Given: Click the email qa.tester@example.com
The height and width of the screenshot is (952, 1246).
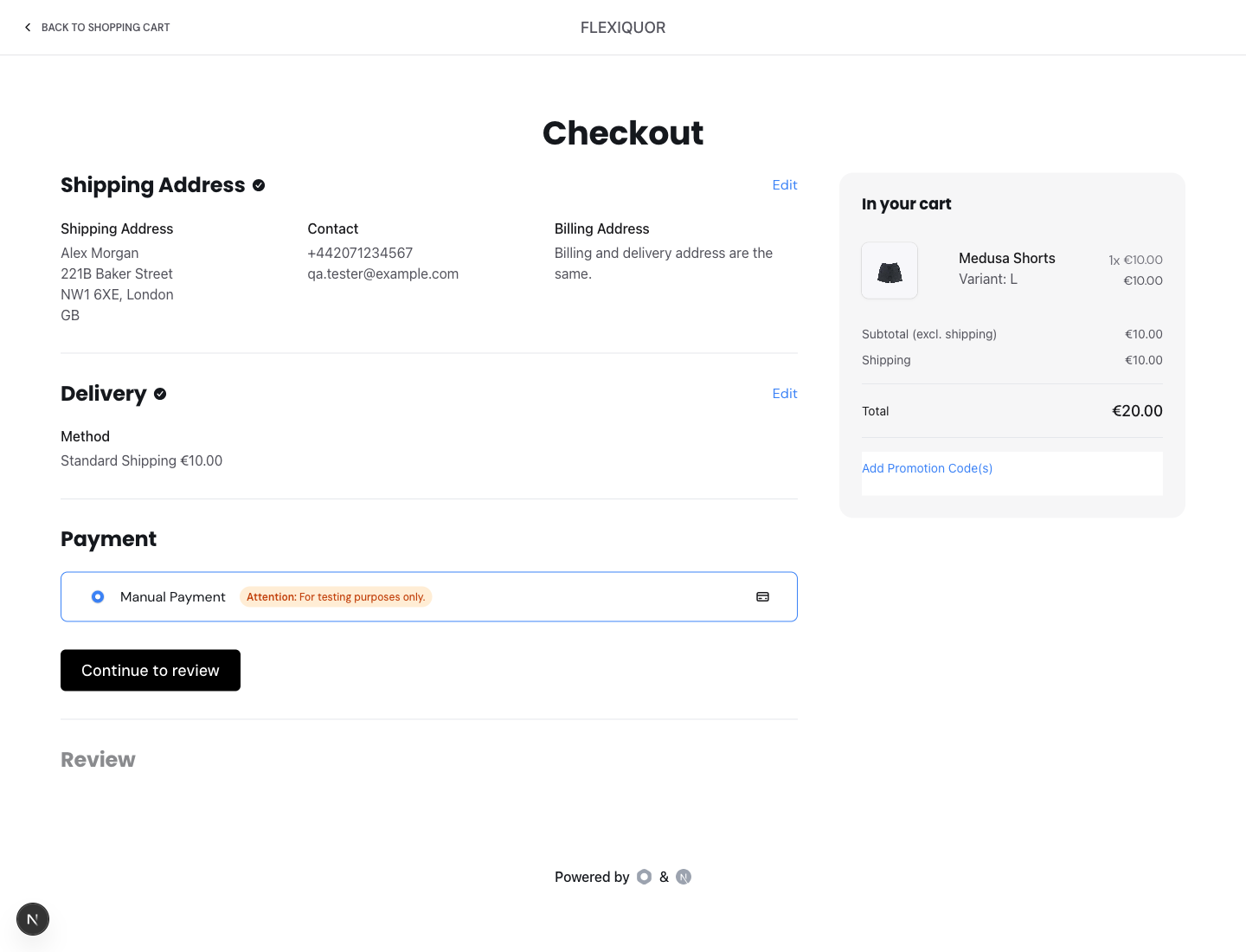Looking at the screenshot, I should (x=383, y=273).
